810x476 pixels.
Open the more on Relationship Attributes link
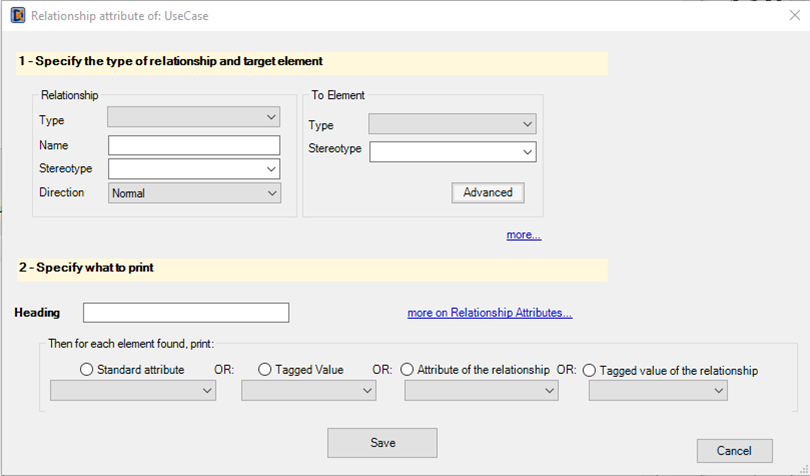[490, 313]
